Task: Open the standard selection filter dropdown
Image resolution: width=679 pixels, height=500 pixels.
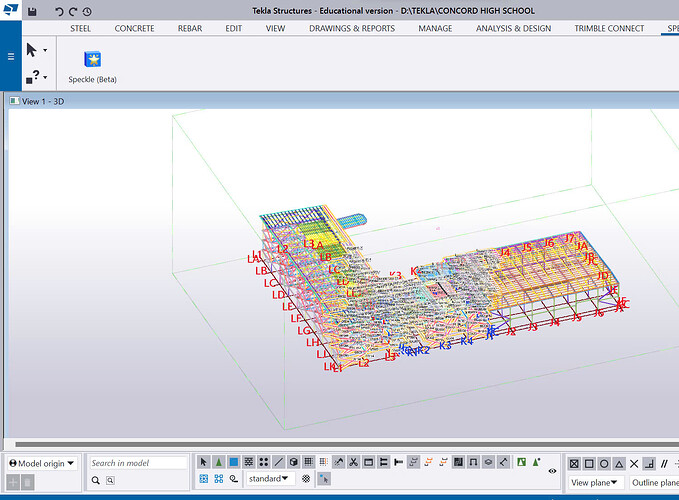Action: coord(270,478)
